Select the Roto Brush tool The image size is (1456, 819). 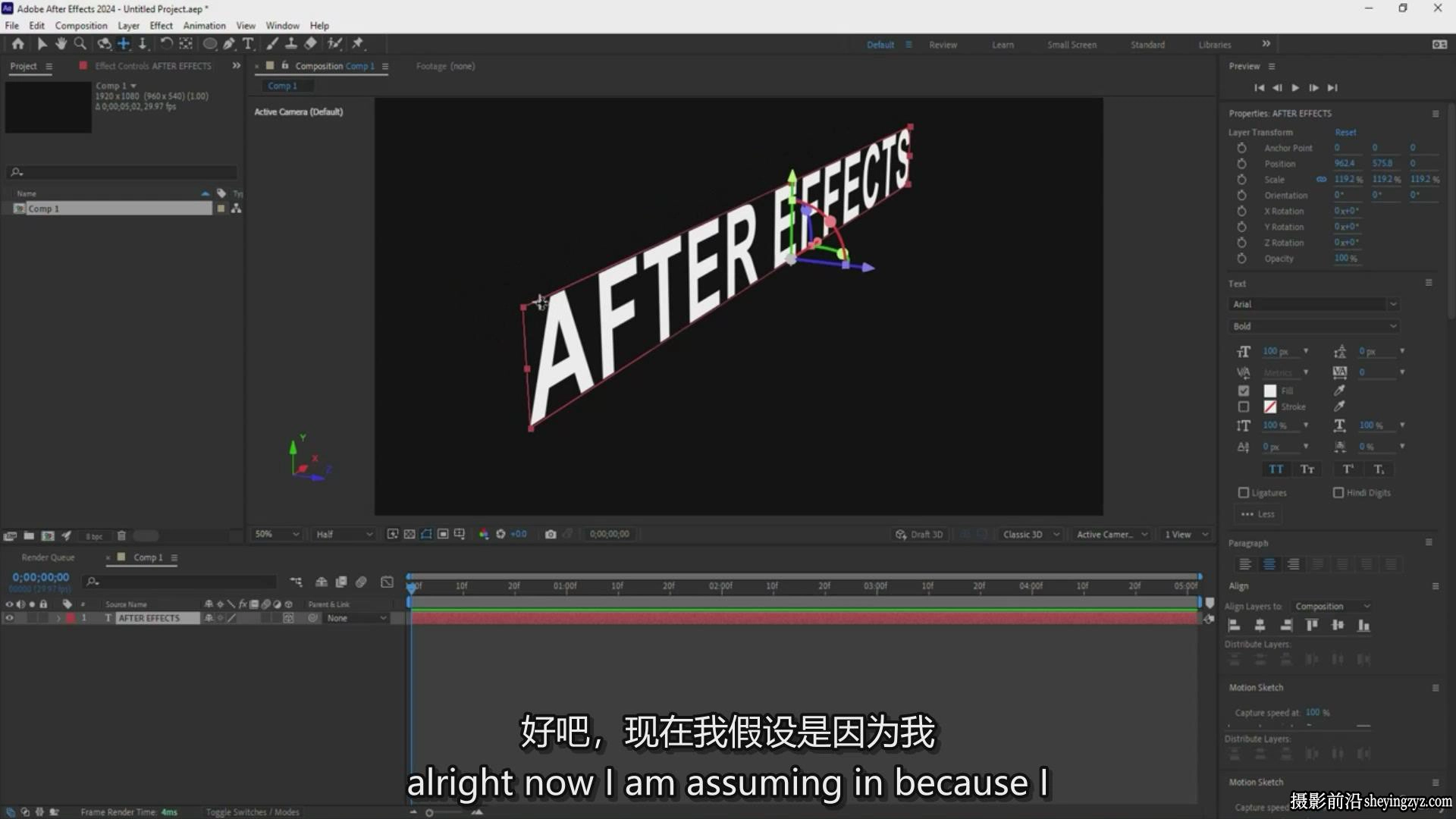click(334, 44)
